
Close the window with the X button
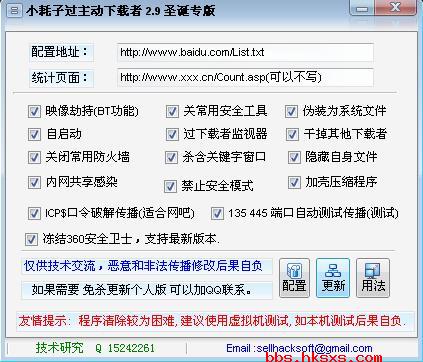coord(395,7)
